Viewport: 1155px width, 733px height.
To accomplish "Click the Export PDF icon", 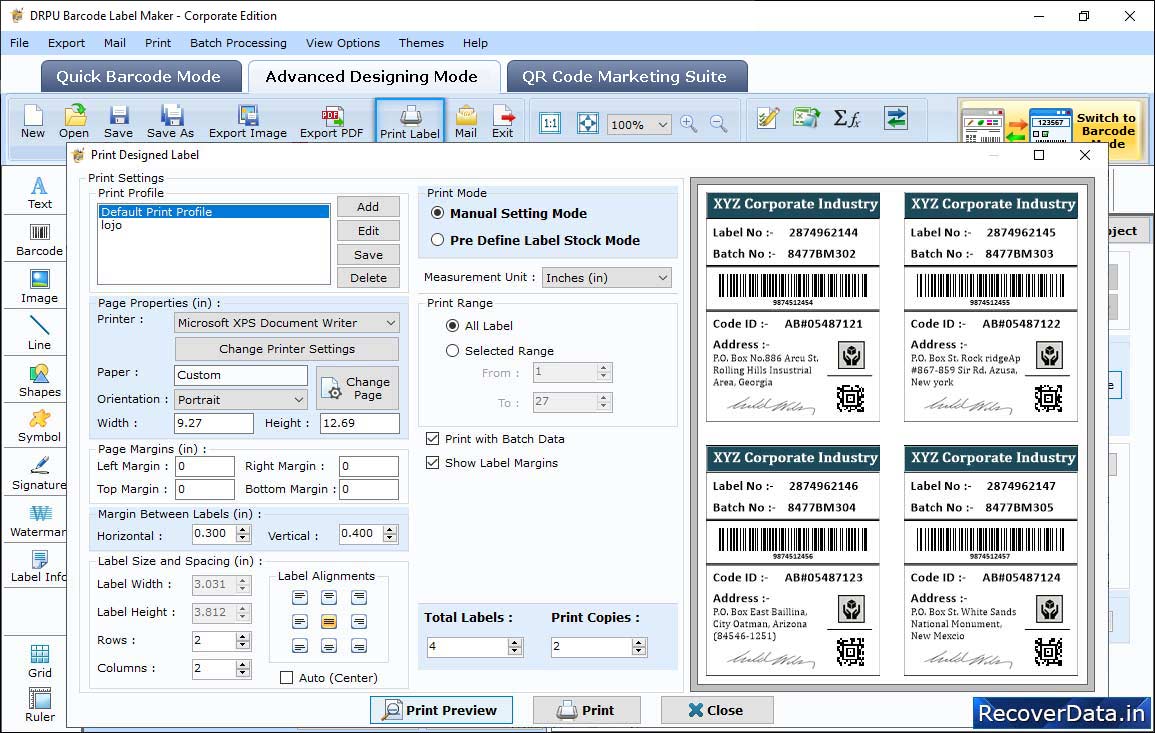I will pyautogui.click(x=331, y=122).
